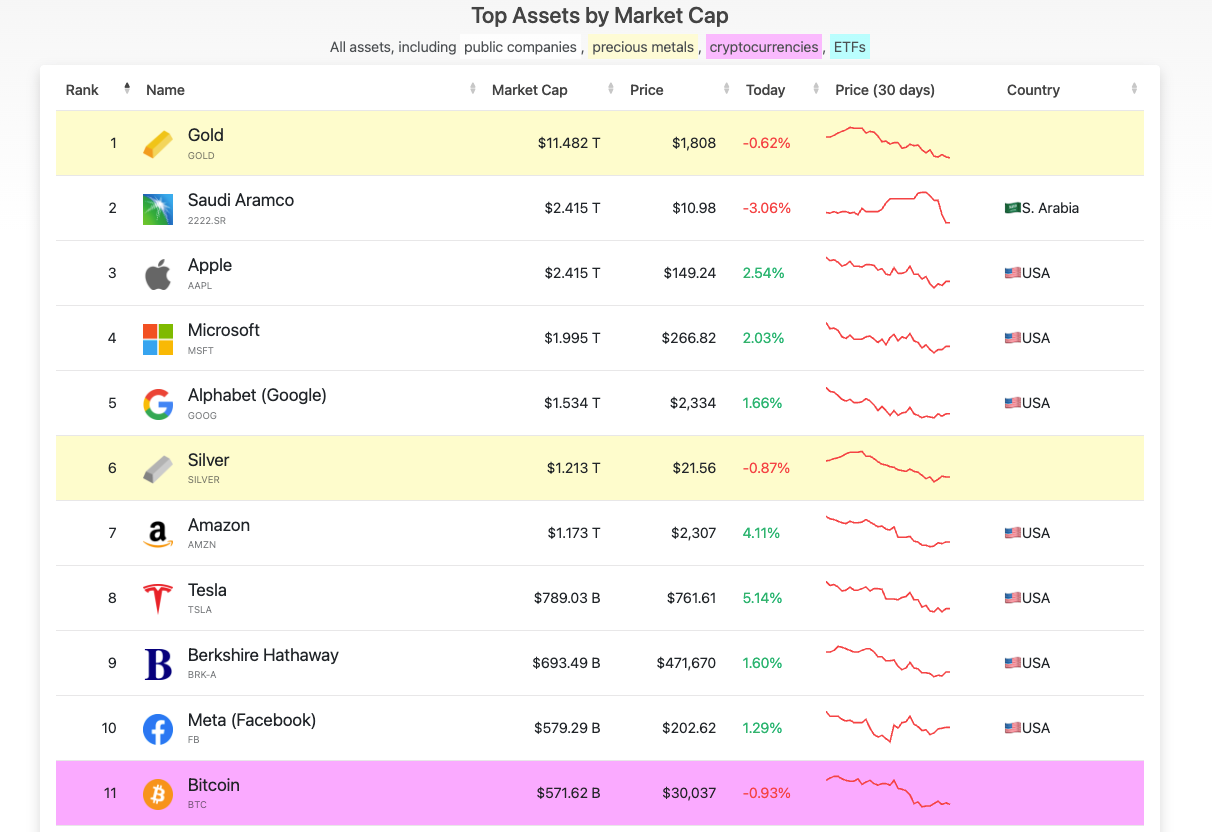The width and height of the screenshot is (1212, 832).
Task: Click Saudi Aramco's 30-day price chart
Action: coord(888,208)
